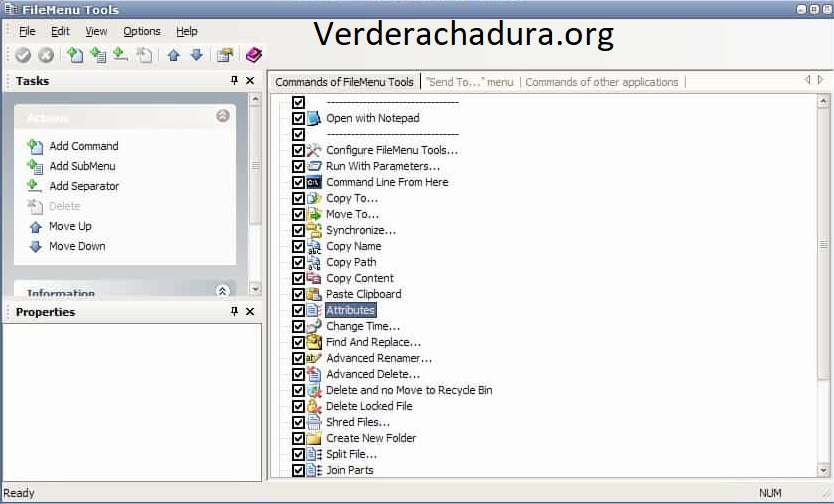Click the Command Line From Here icon

314,182
